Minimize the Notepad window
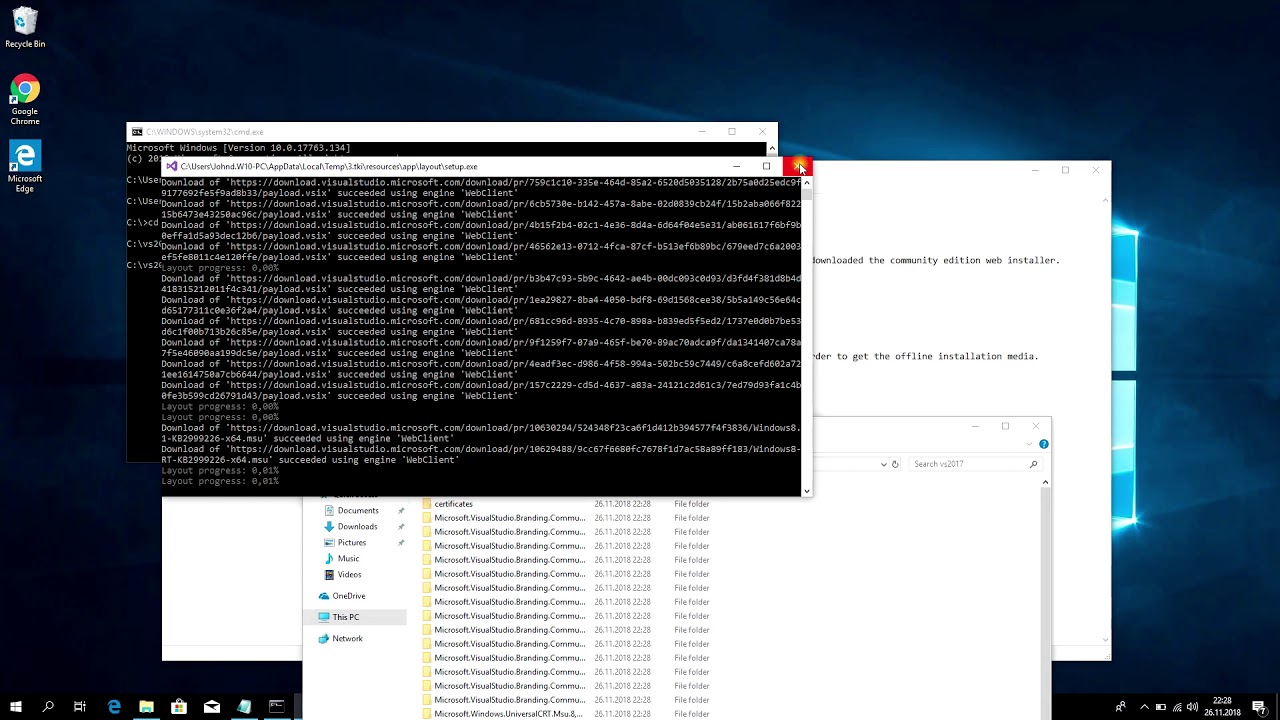This screenshot has height=720, width=1280. [x=1035, y=170]
